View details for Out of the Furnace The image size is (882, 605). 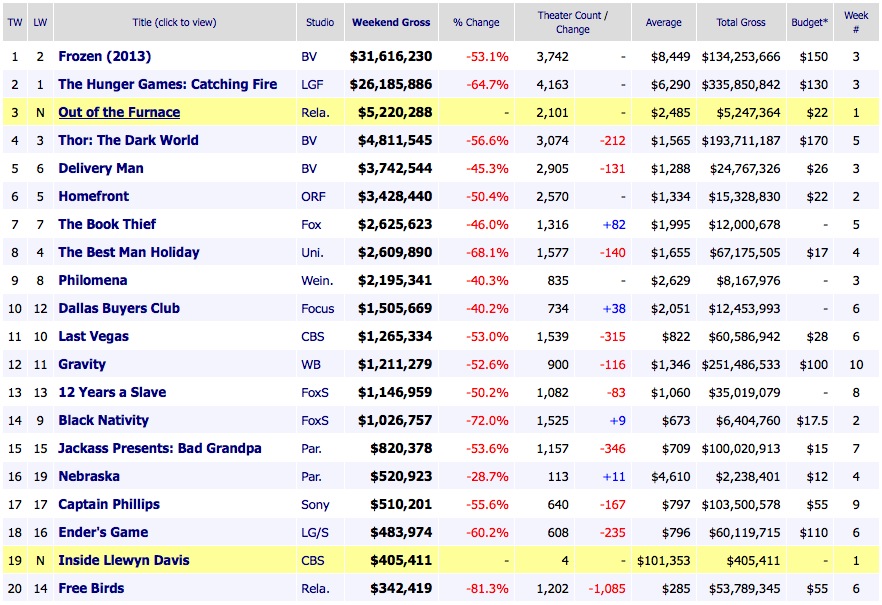click(x=117, y=112)
